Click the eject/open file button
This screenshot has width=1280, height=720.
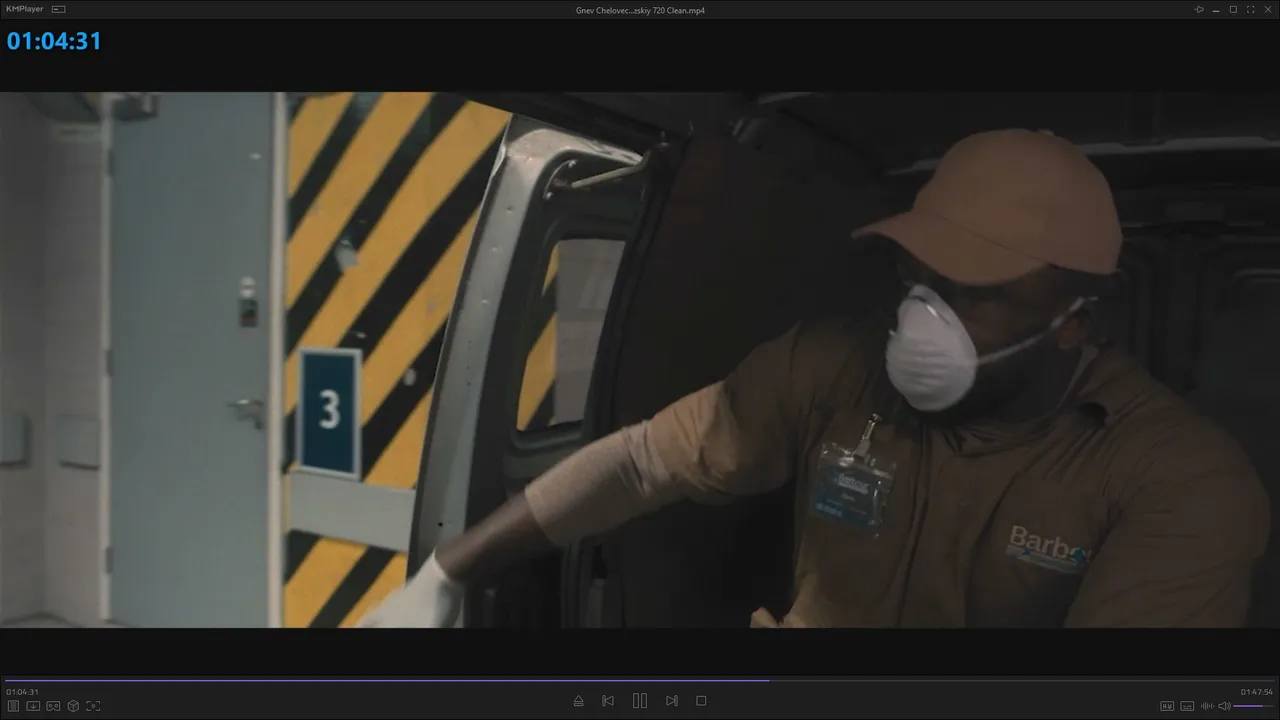(578, 701)
